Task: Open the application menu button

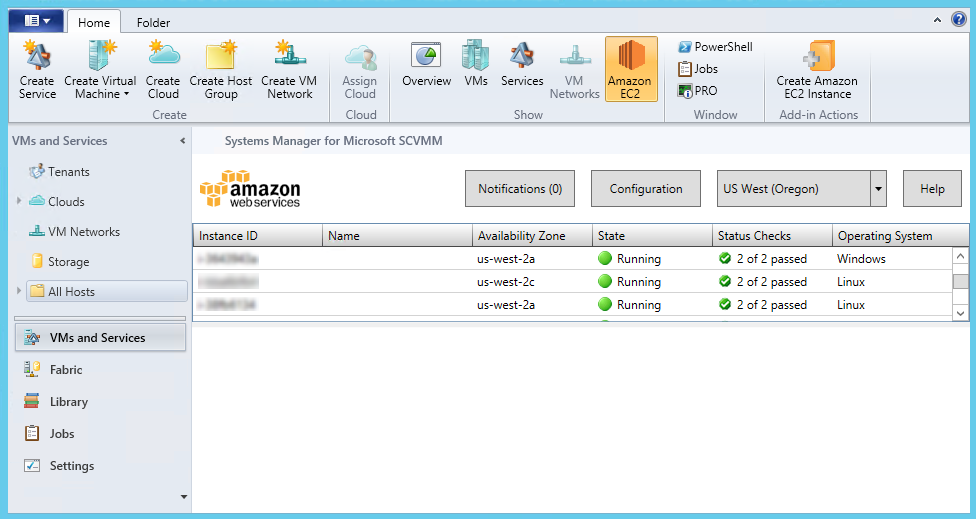Action: [x=37, y=21]
